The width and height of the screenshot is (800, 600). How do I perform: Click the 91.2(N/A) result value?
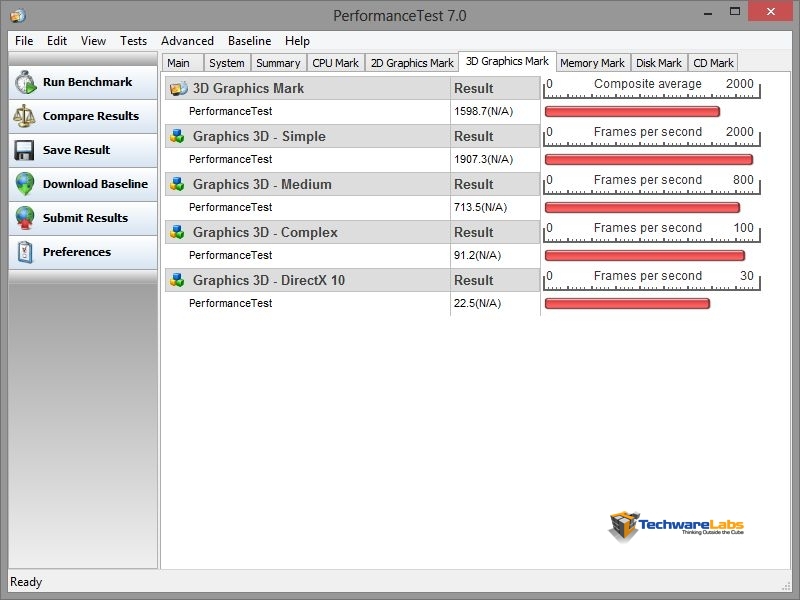478,255
